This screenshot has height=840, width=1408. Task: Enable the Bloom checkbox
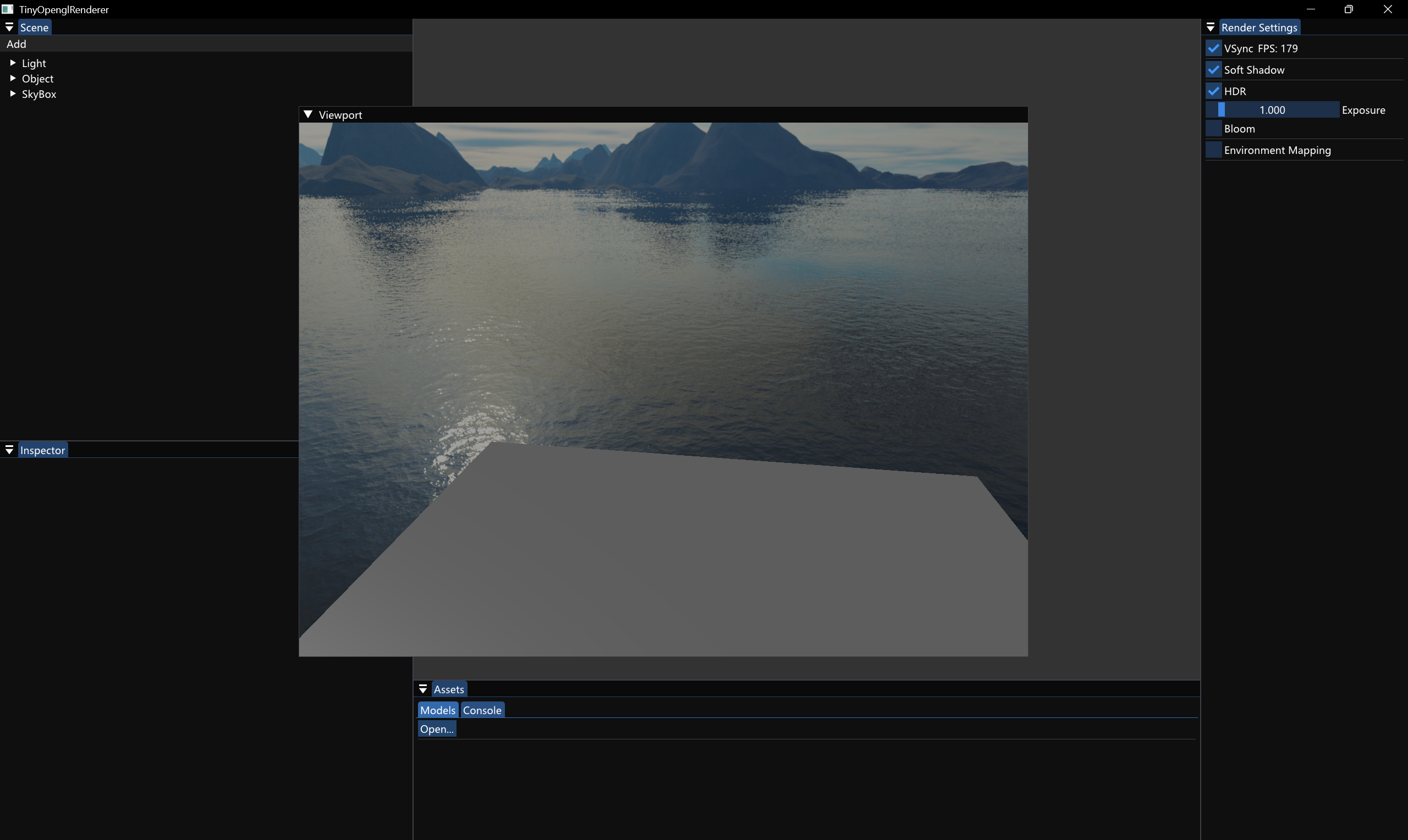click(x=1213, y=129)
